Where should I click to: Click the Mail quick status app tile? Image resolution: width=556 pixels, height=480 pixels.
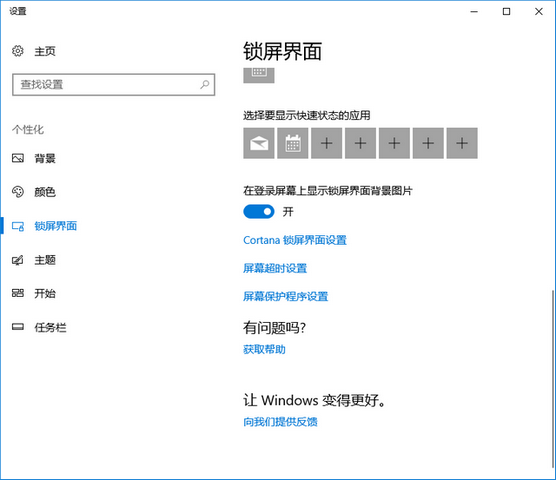click(x=258, y=143)
